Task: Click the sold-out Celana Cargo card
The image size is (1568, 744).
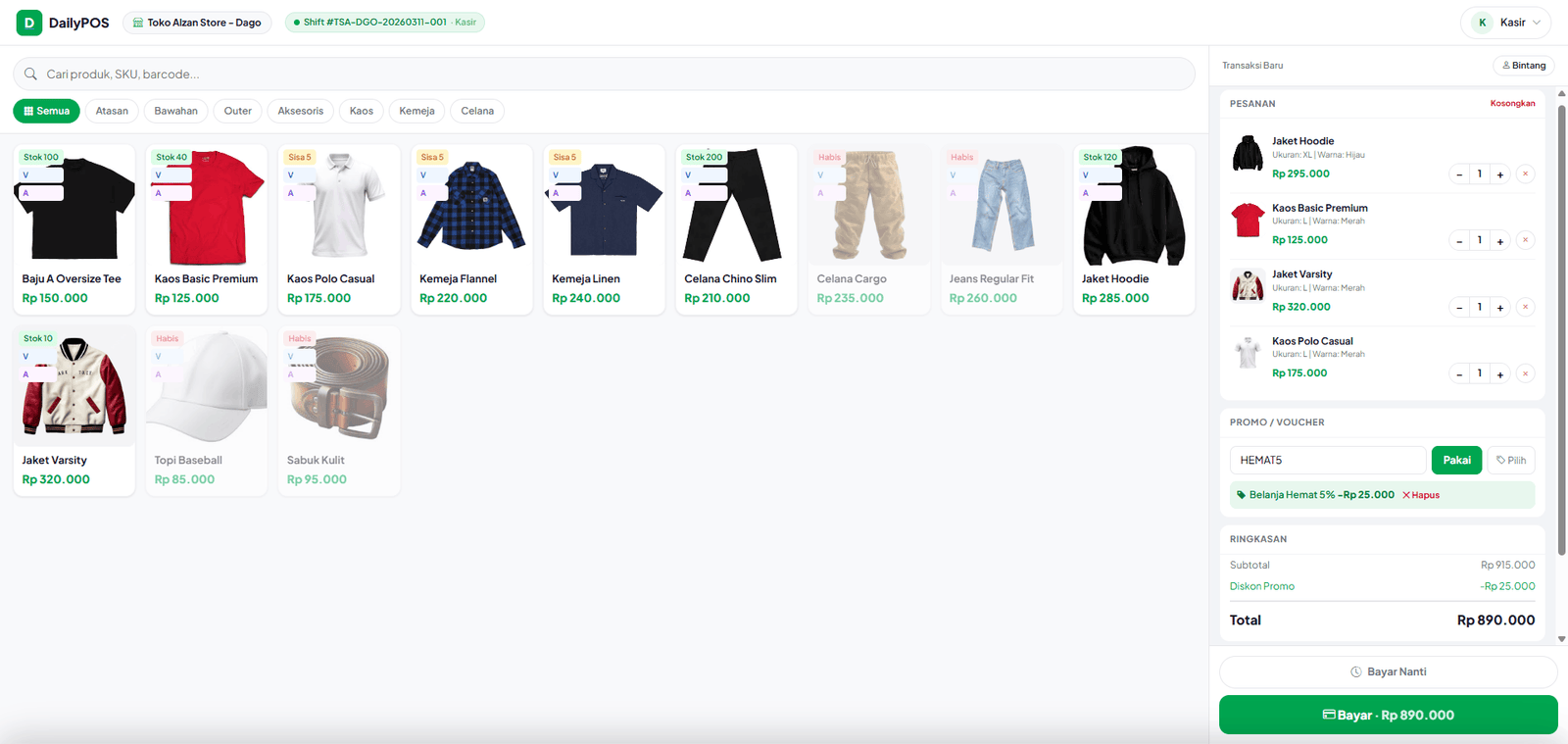Action: [x=869, y=229]
